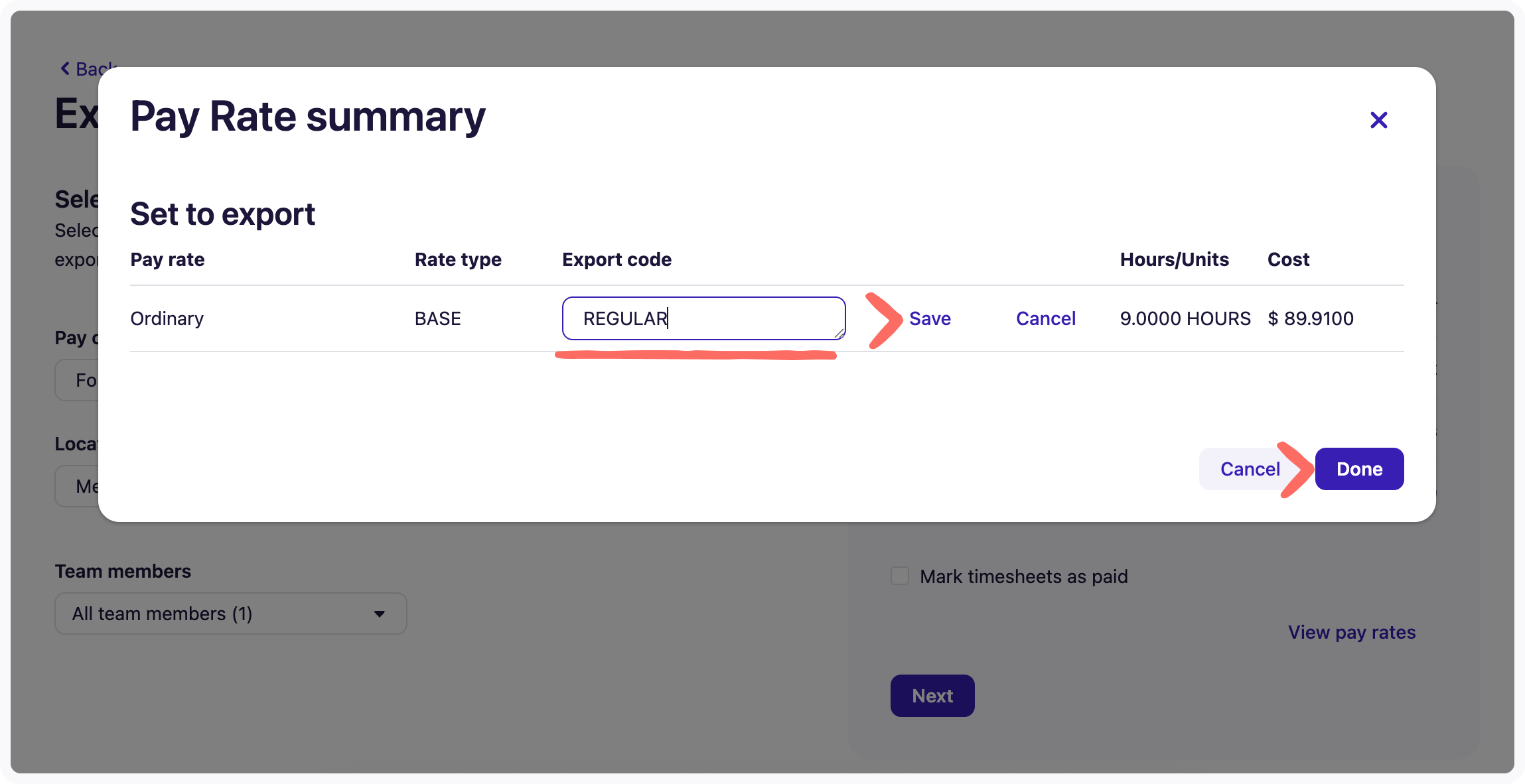Enable Mark timesheets as paid
Image resolution: width=1525 pixels, height=784 pixels.
tap(900, 576)
